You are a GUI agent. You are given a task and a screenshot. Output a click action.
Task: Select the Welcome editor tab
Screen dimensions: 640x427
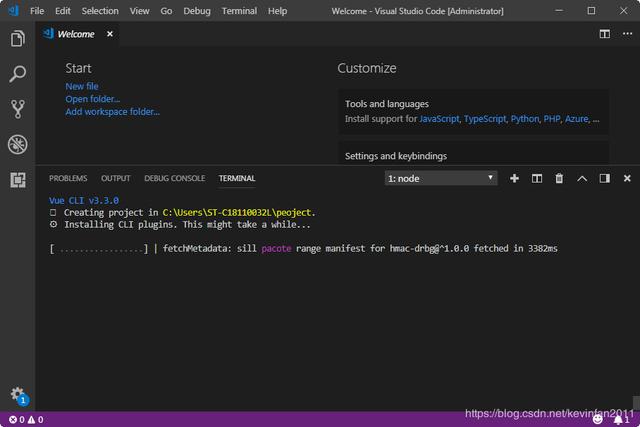coord(76,34)
